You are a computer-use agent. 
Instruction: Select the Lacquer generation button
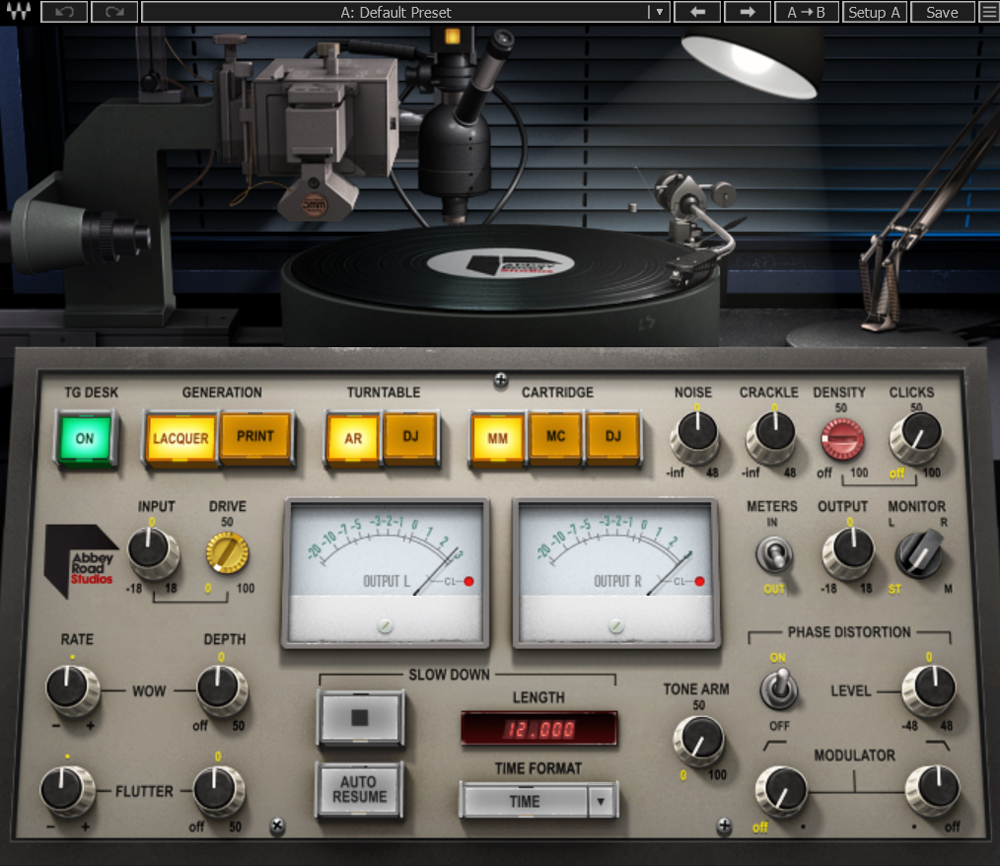coord(180,438)
